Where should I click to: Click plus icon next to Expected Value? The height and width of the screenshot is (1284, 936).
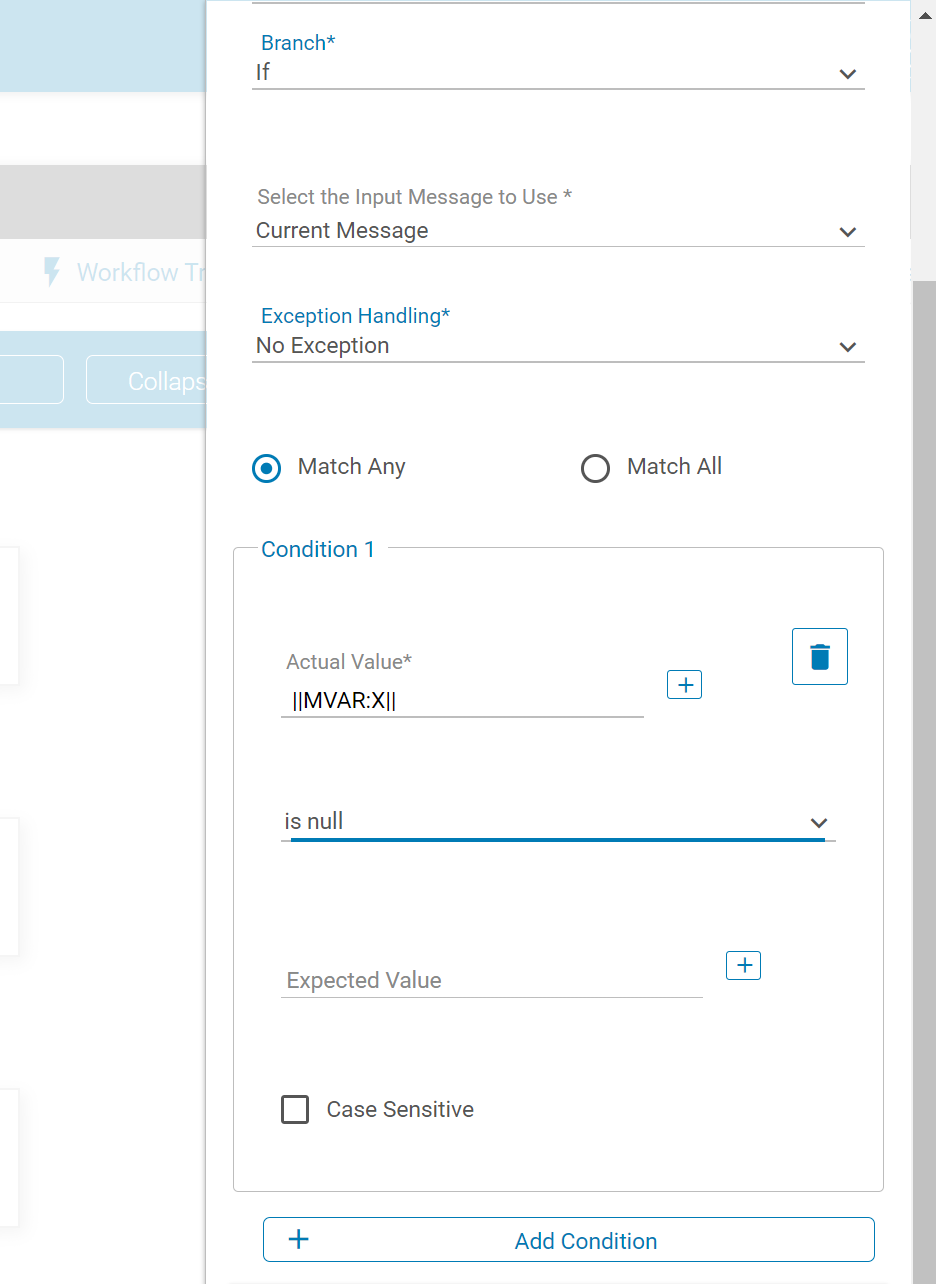click(743, 965)
